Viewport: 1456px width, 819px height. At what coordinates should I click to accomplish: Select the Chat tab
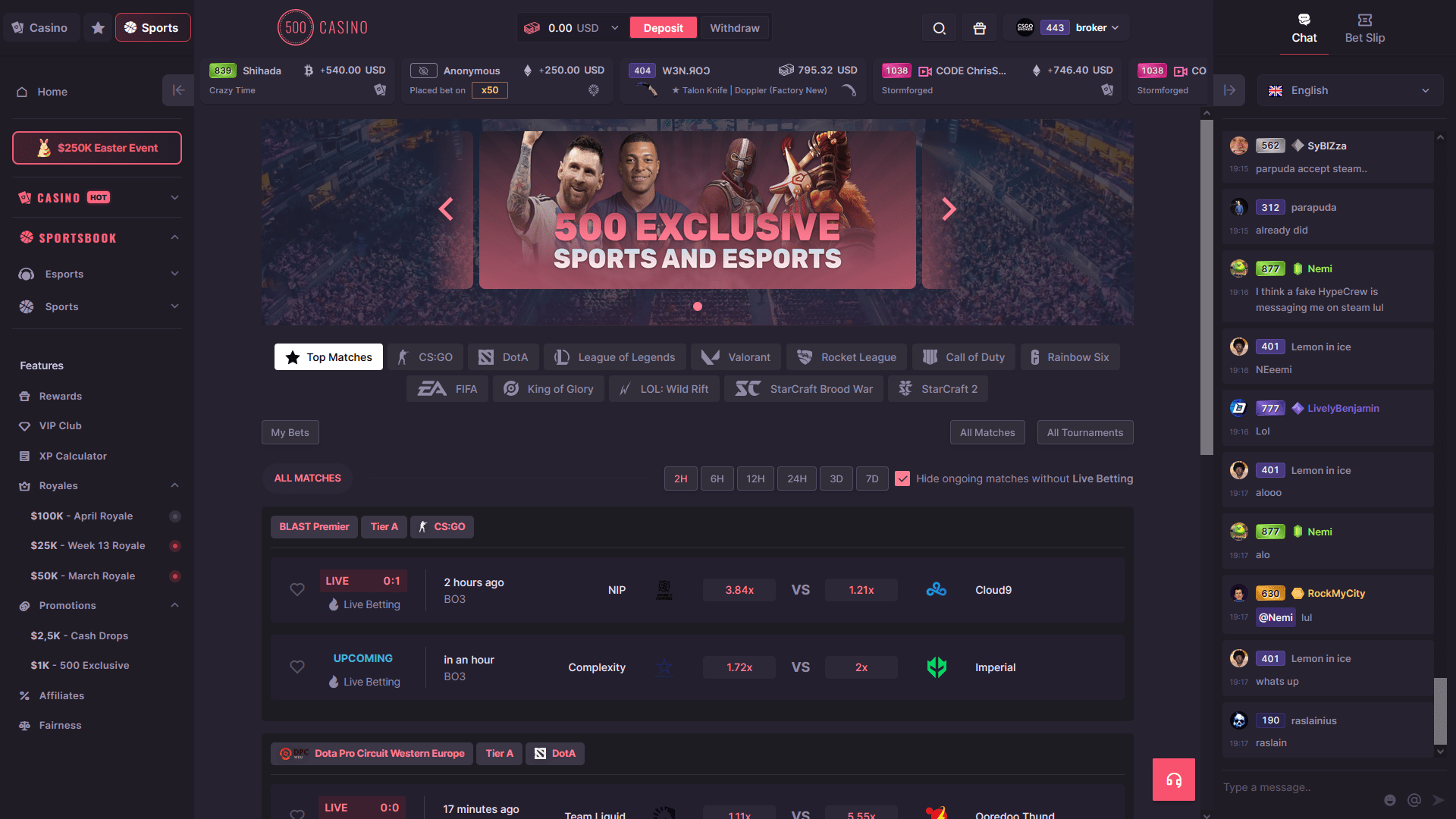click(1304, 28)
